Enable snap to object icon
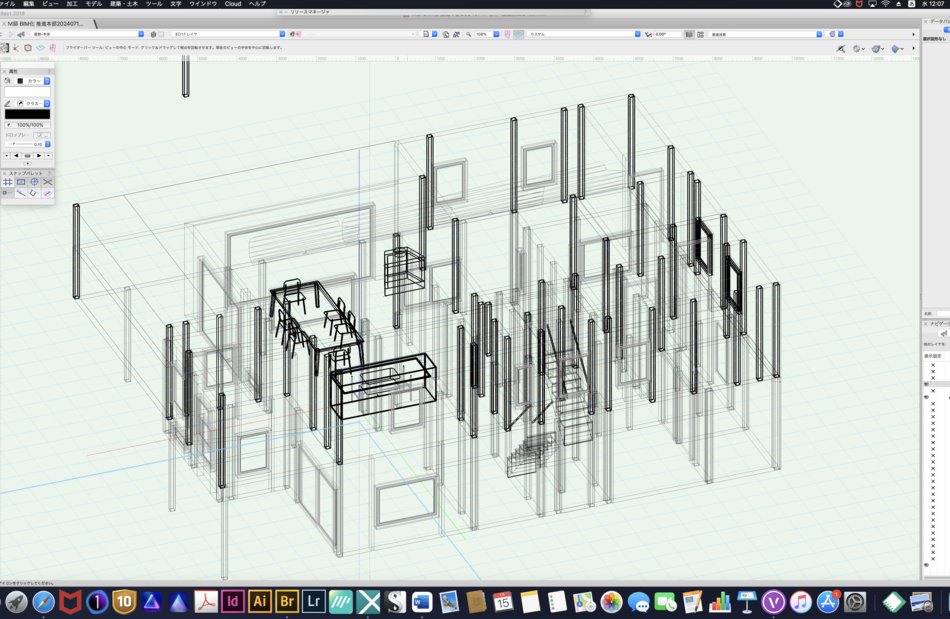Image resolution: width=950 pixels, height=619 pixels. point(21,182)
